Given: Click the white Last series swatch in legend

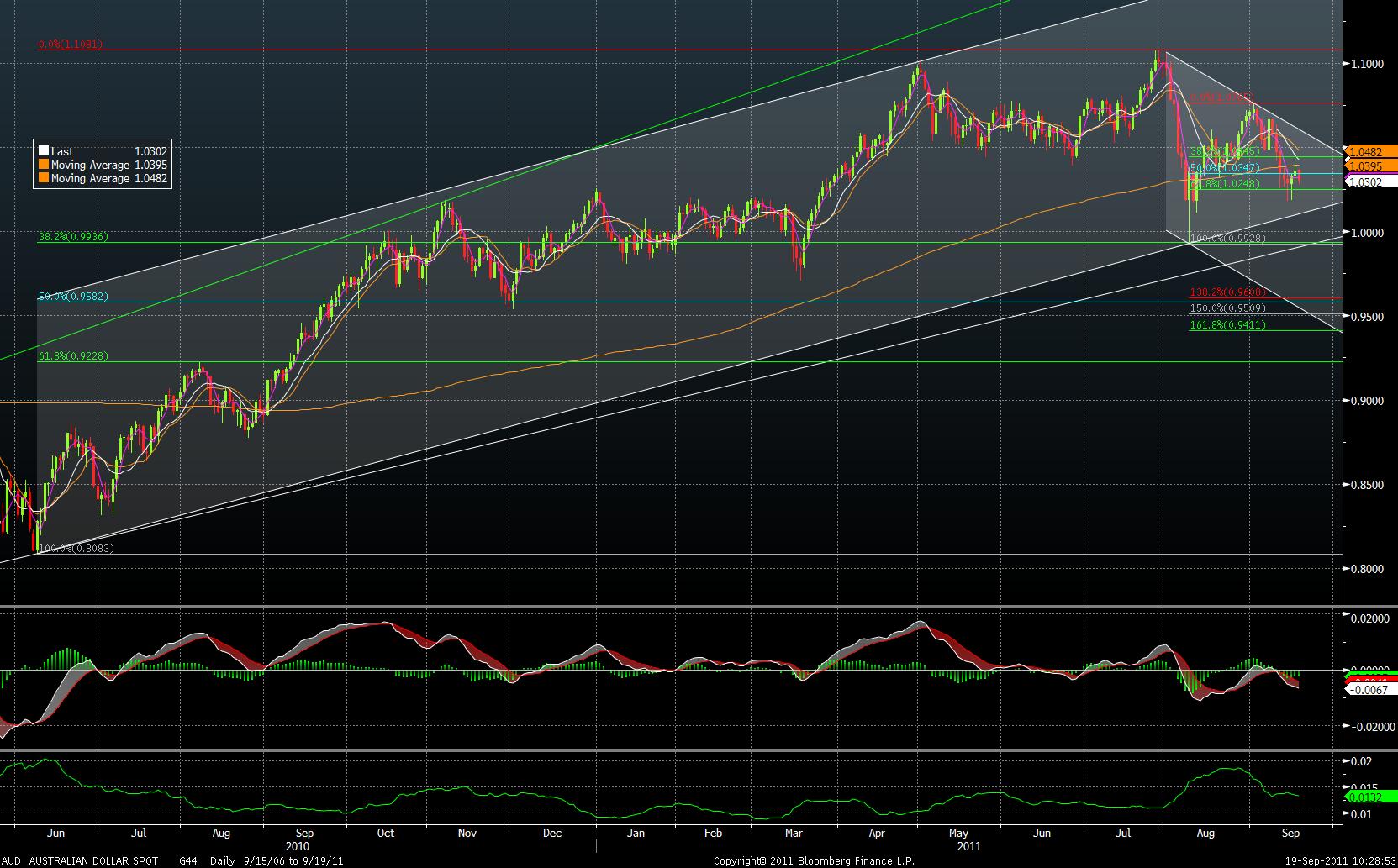Looking at the screenshot, I should point(44,151).
